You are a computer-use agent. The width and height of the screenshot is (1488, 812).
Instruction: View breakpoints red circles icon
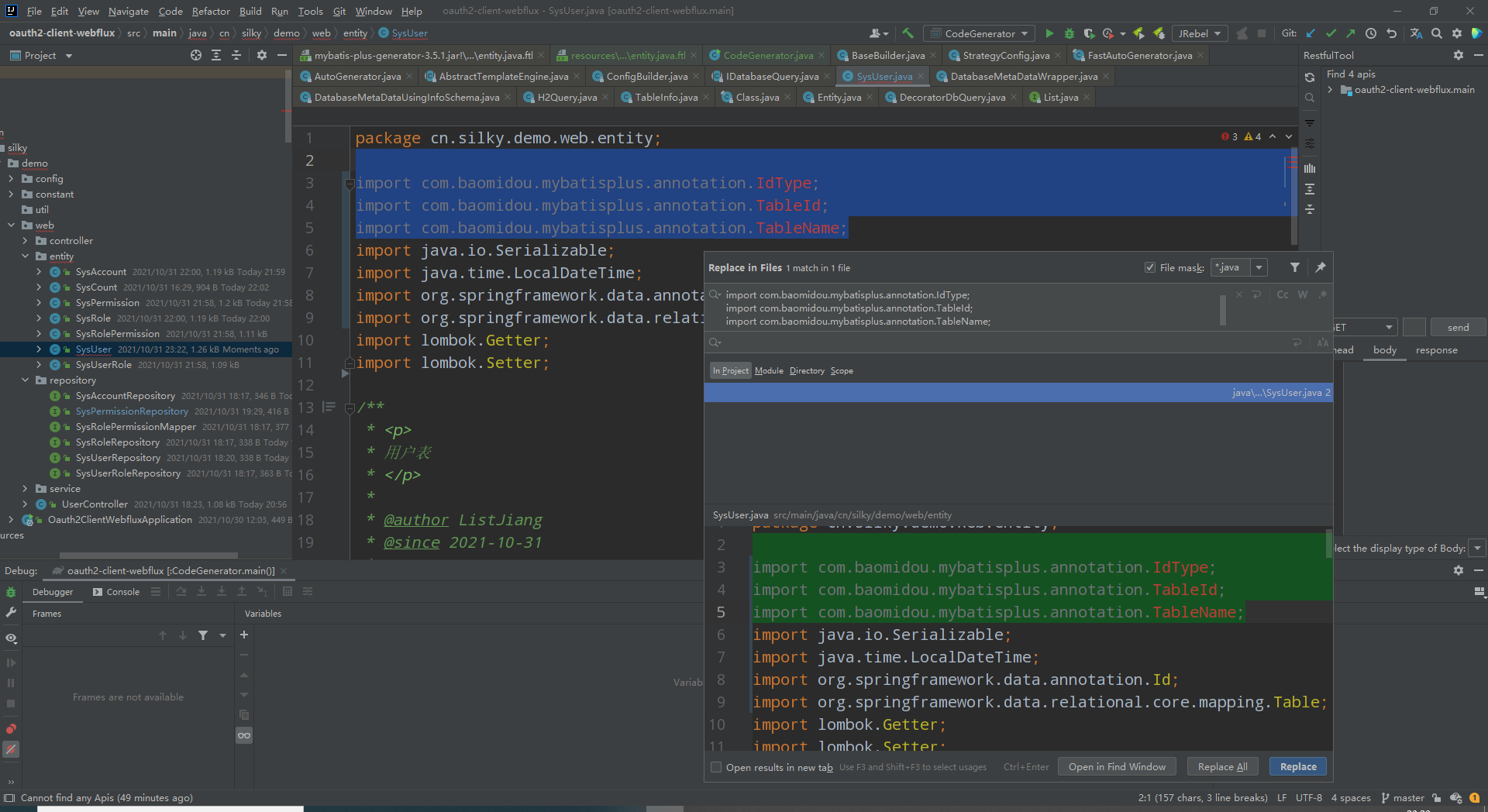(x=11, y=728)
